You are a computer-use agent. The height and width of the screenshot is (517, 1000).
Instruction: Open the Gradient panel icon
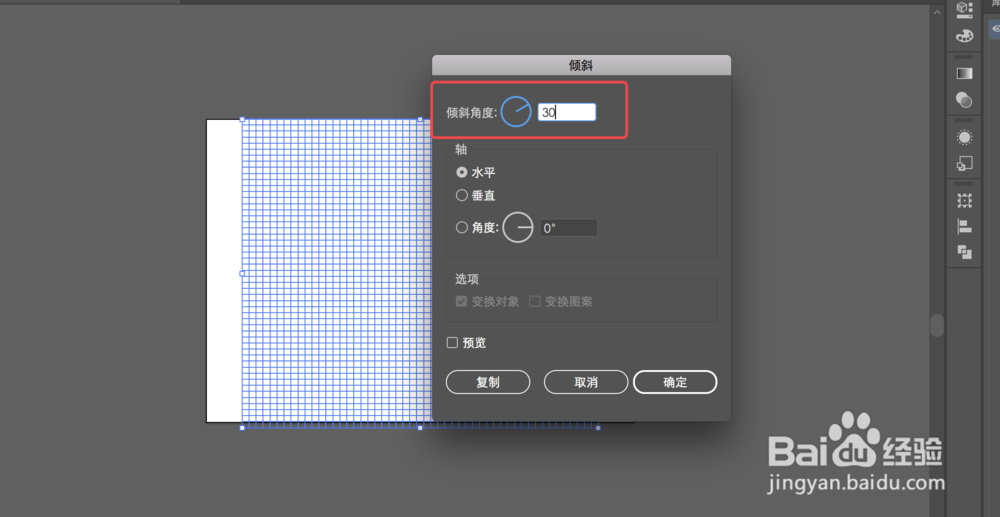[964, 73]
